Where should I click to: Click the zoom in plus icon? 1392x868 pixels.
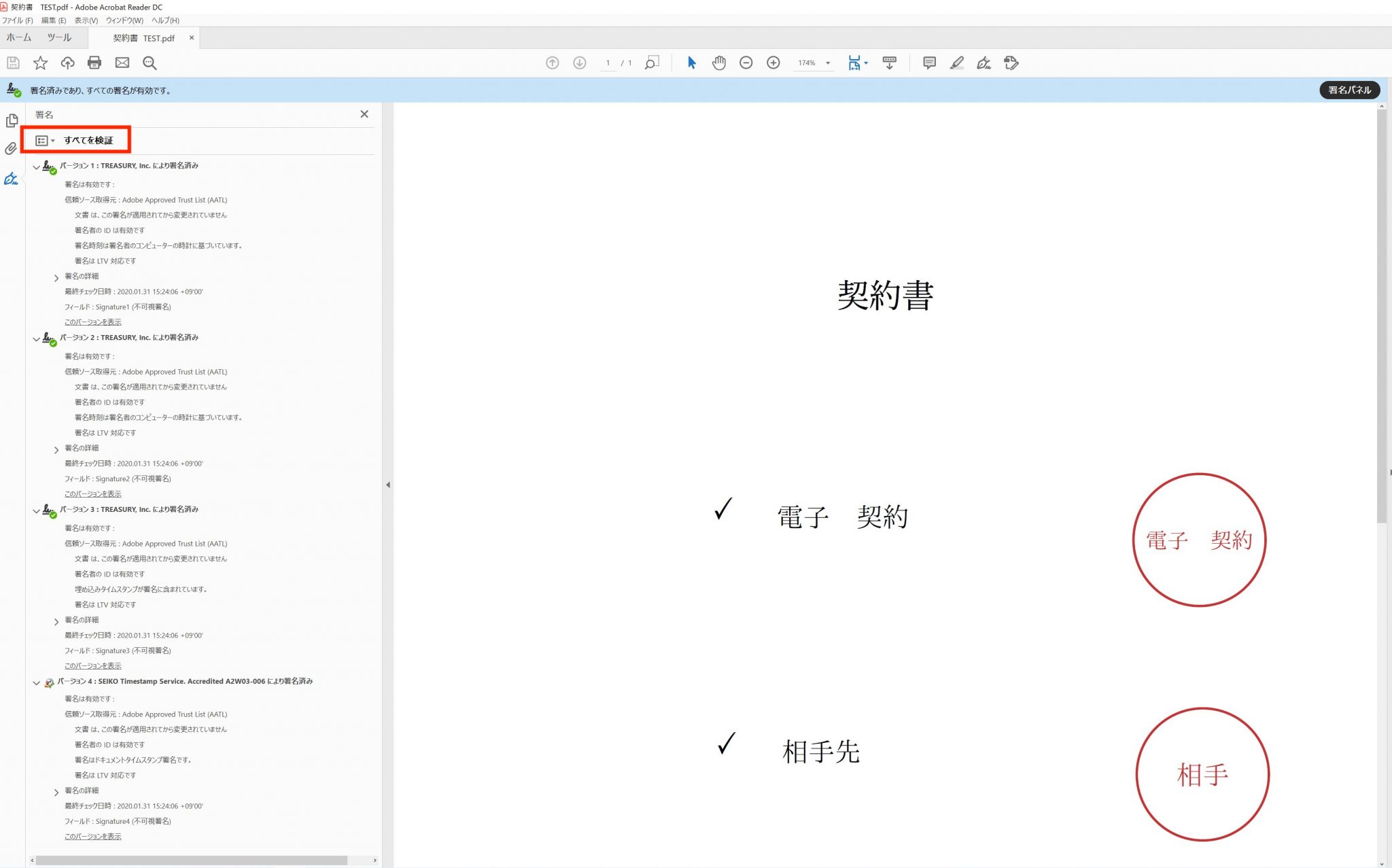coord(773,63)
